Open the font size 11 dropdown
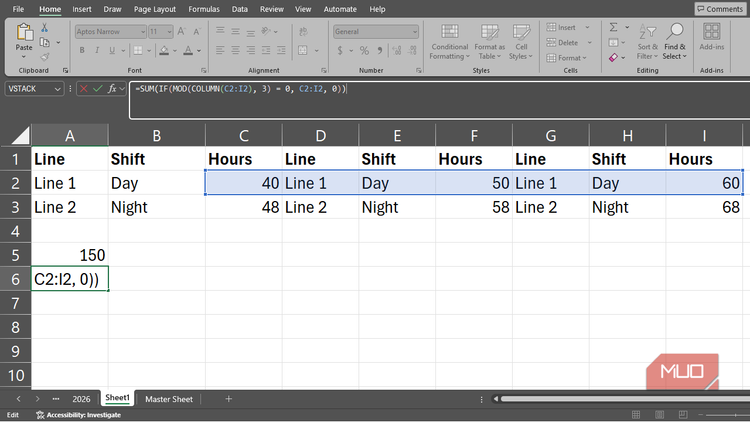The width and height of the screenshot is (750, 422). pyautogui.click(x=169, y=32)
